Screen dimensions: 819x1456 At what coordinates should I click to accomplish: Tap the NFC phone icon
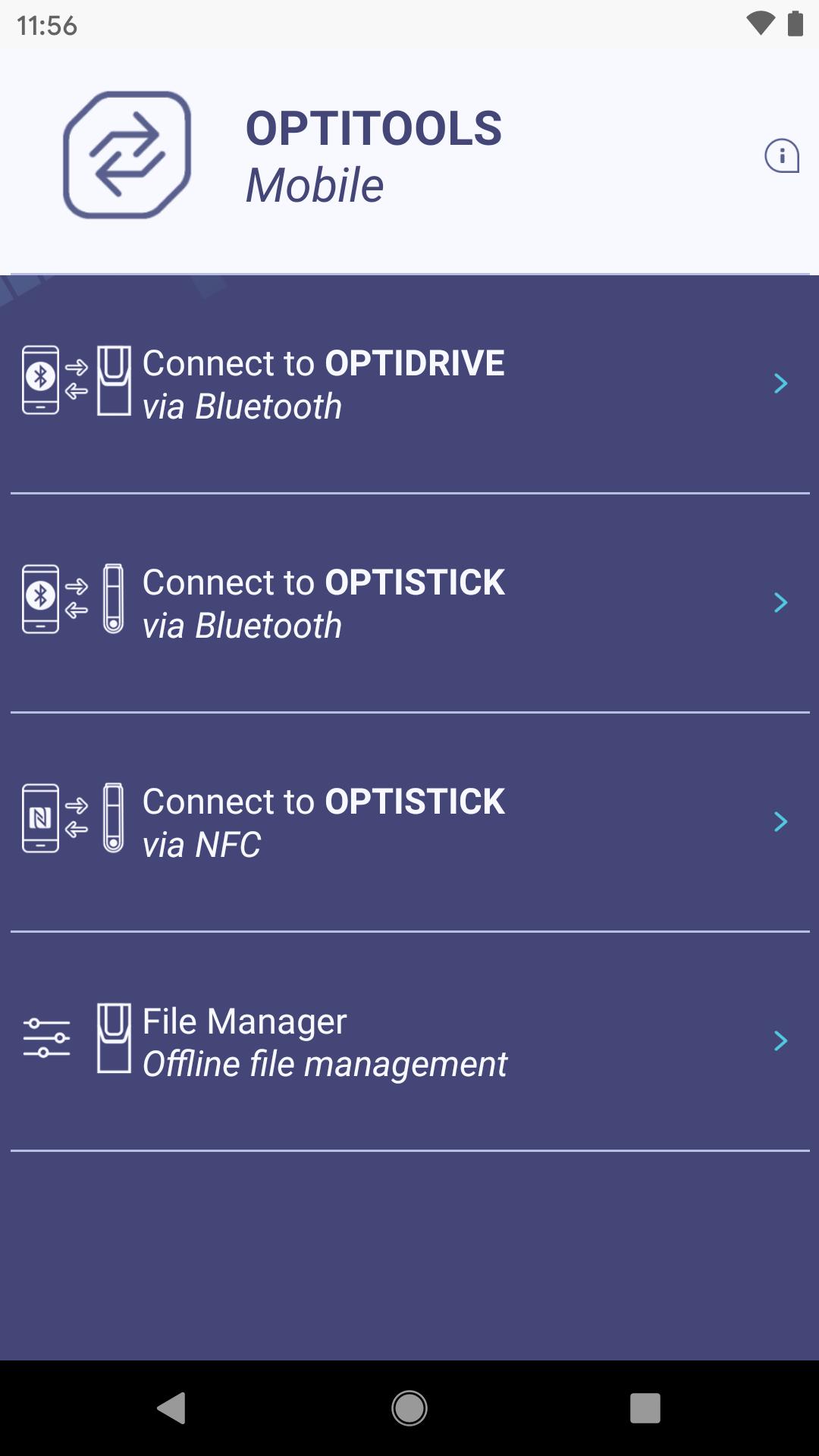click(40, 818)
